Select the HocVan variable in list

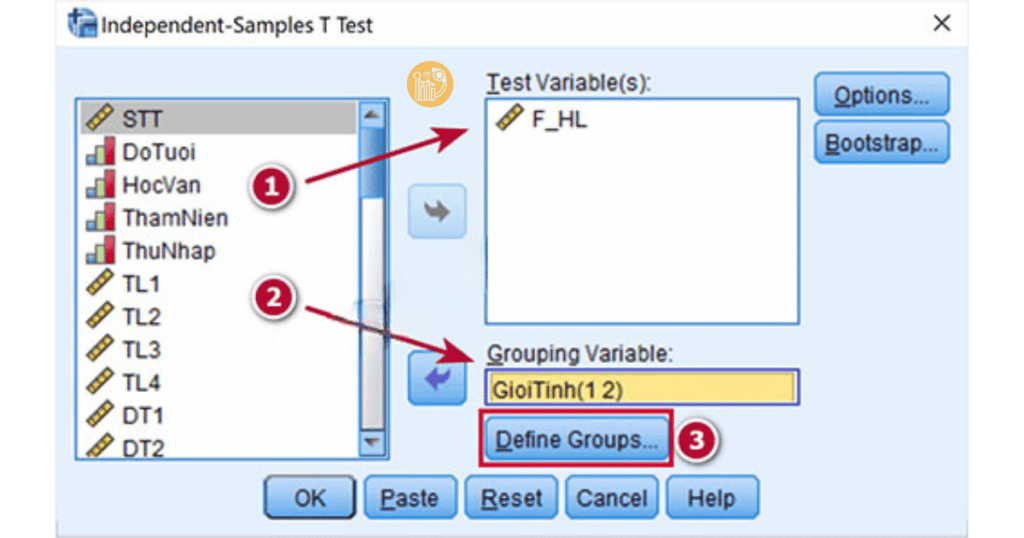coord(161,185)
